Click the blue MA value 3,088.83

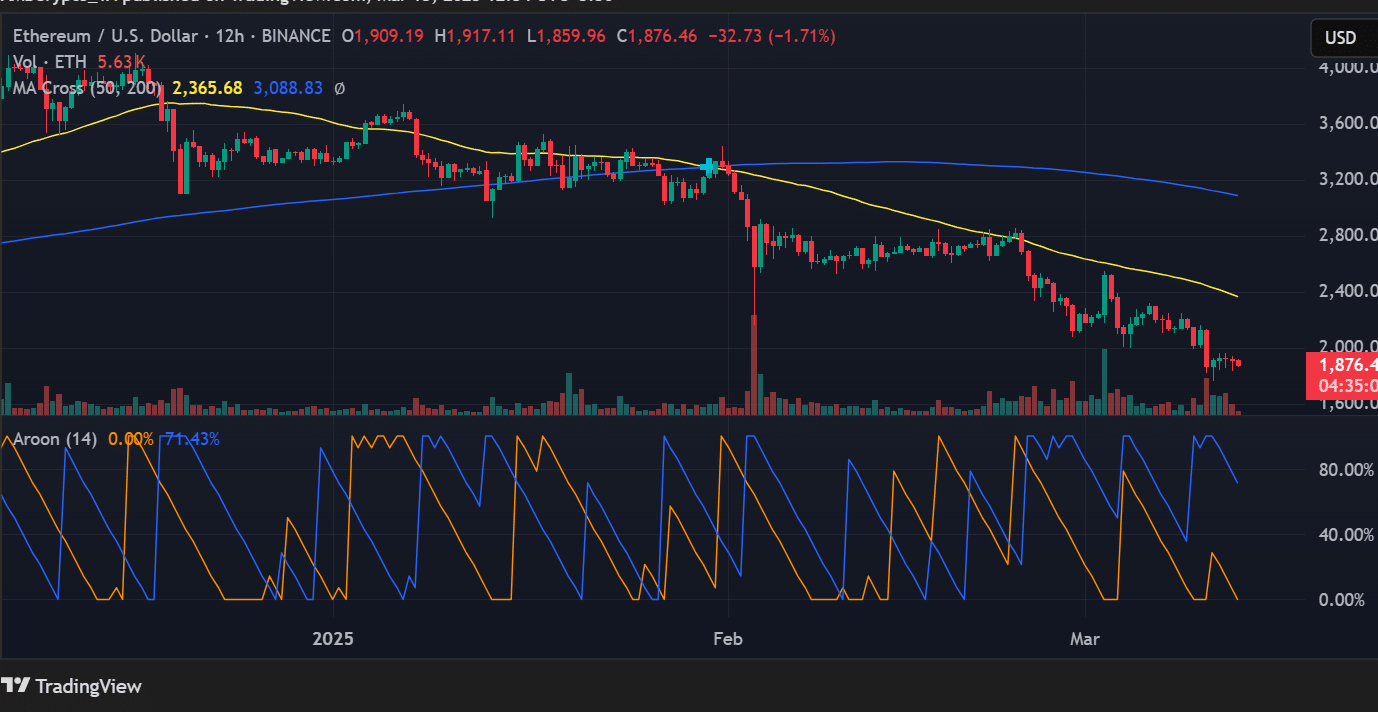(x=287, y=88)
